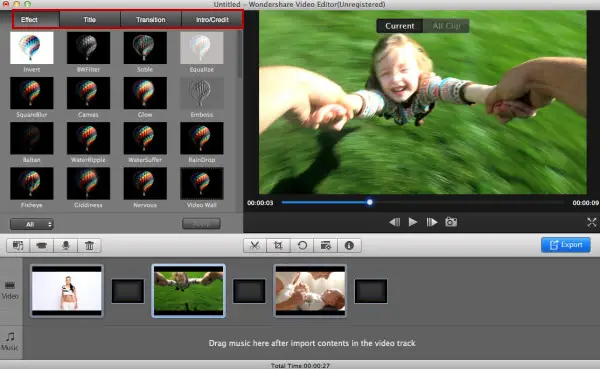600x369 pixels.
Task: Enter full screen preview mode
Action: click(x=592, y=222)
